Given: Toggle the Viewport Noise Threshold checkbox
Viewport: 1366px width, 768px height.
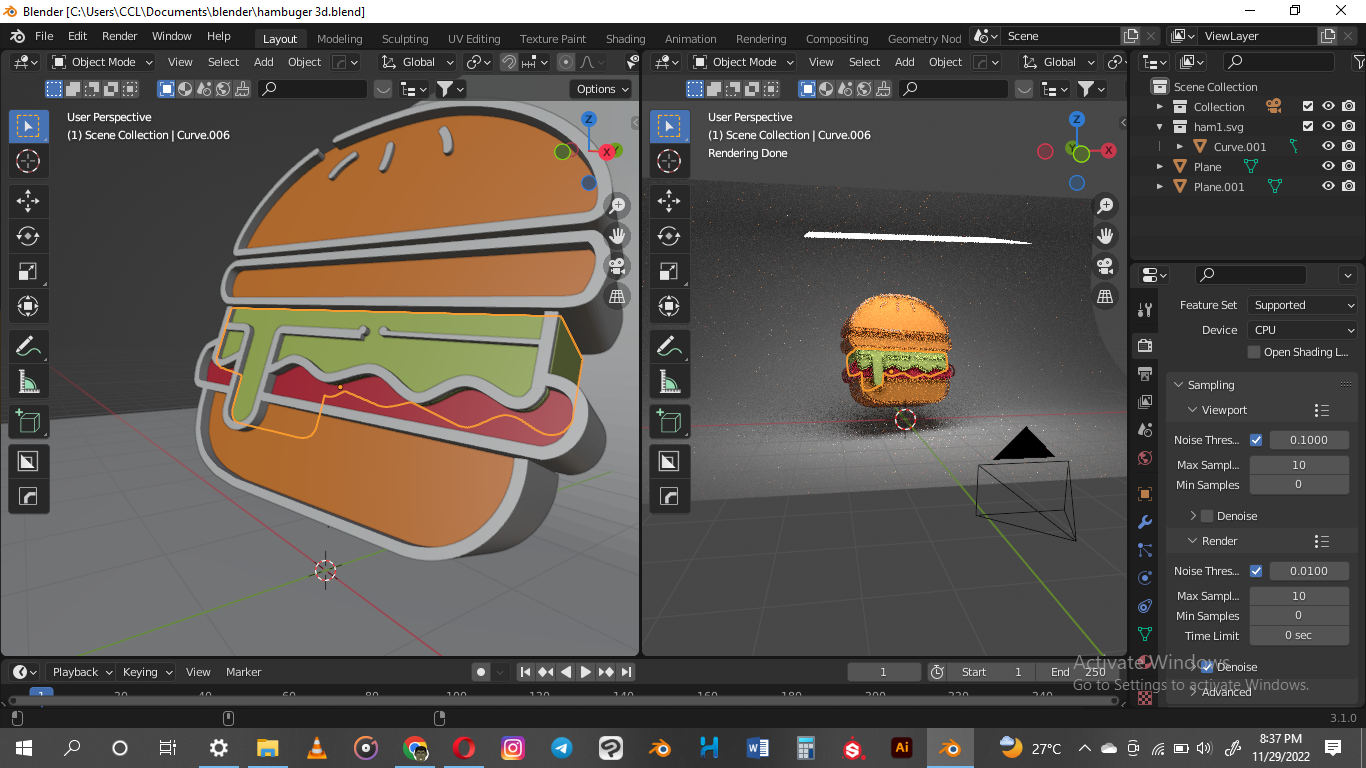Looking at the screenshot, I should pyautogui.click(x=1256, y=440).
